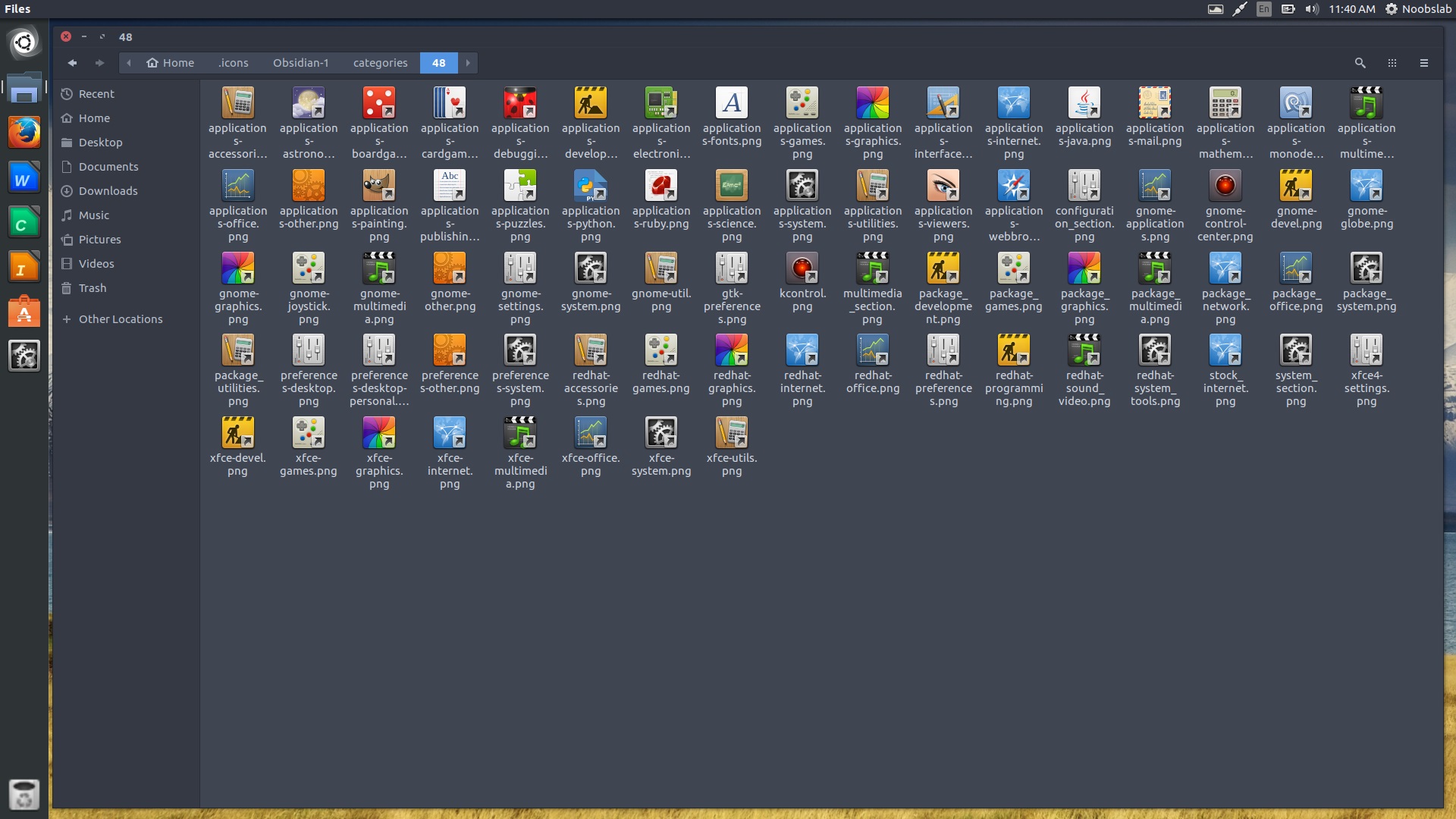
Task: Open configuration_section.png
Action: click(1084, 186)
